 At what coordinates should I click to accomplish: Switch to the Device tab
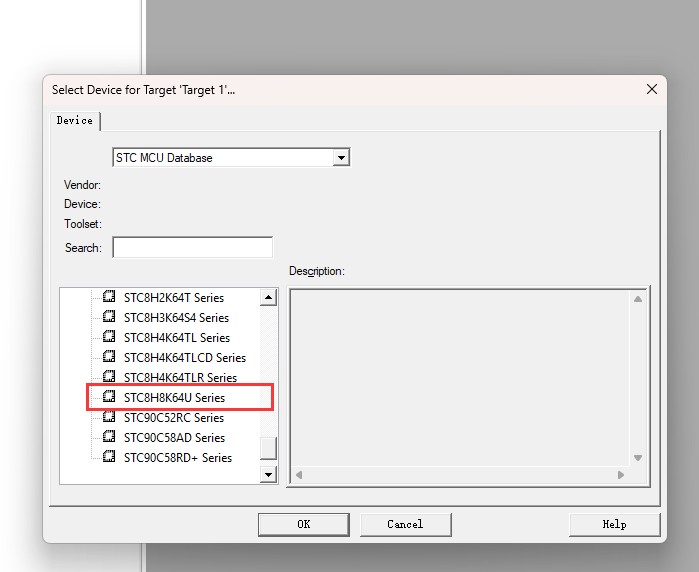click(75, 120)
